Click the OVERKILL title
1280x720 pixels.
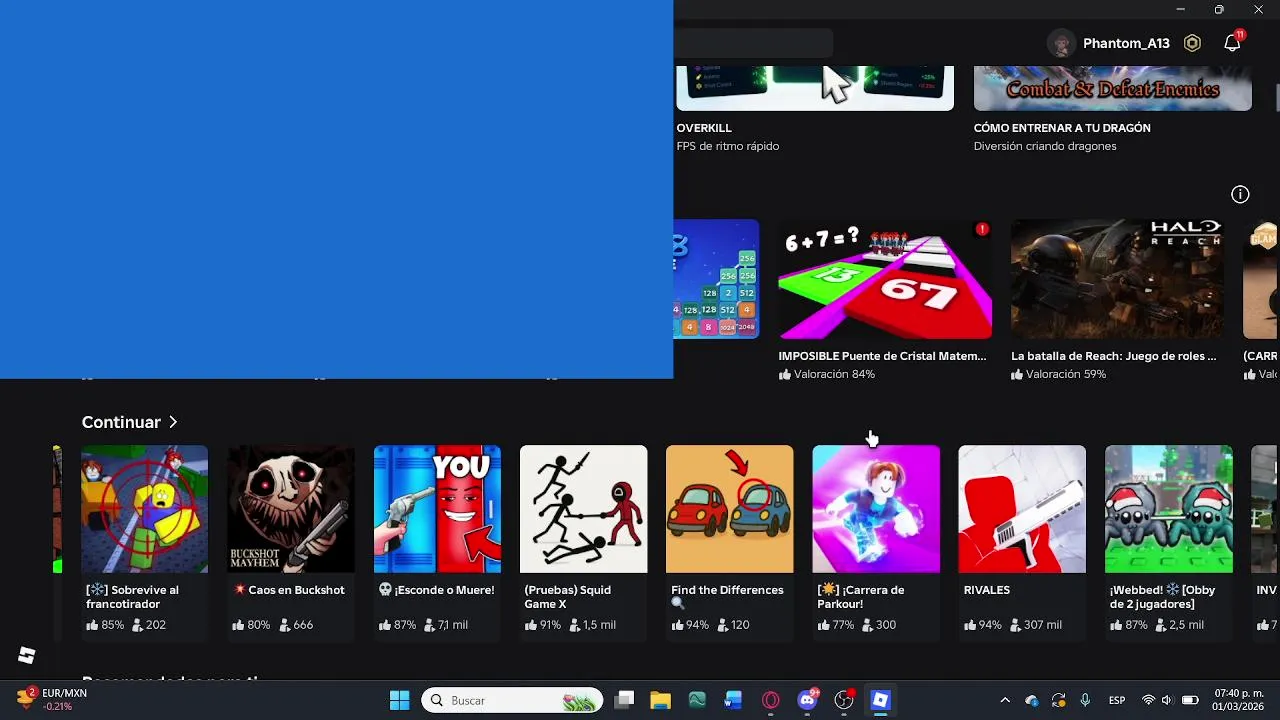[704, 128]
